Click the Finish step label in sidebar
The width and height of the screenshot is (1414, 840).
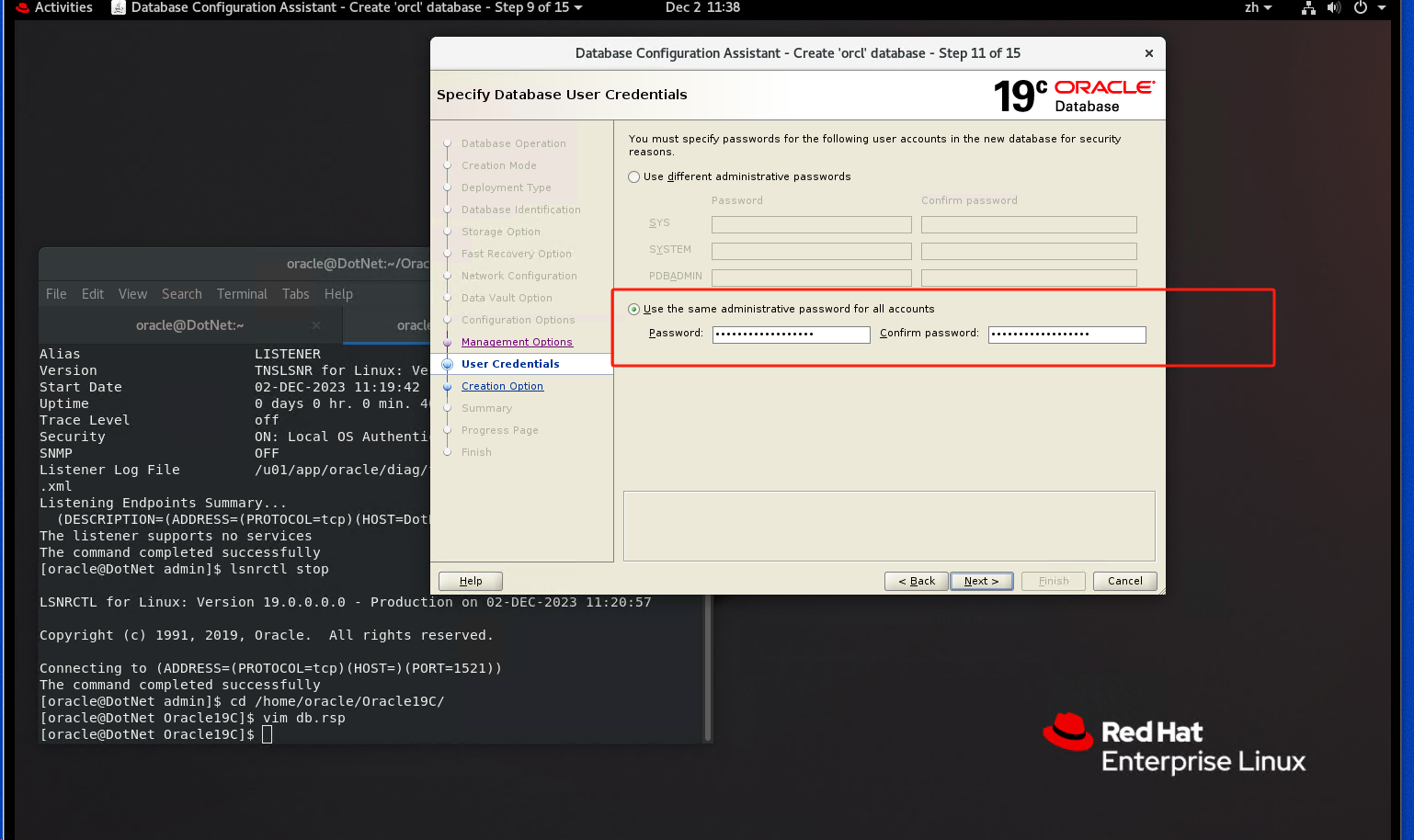tap(476, 452)
